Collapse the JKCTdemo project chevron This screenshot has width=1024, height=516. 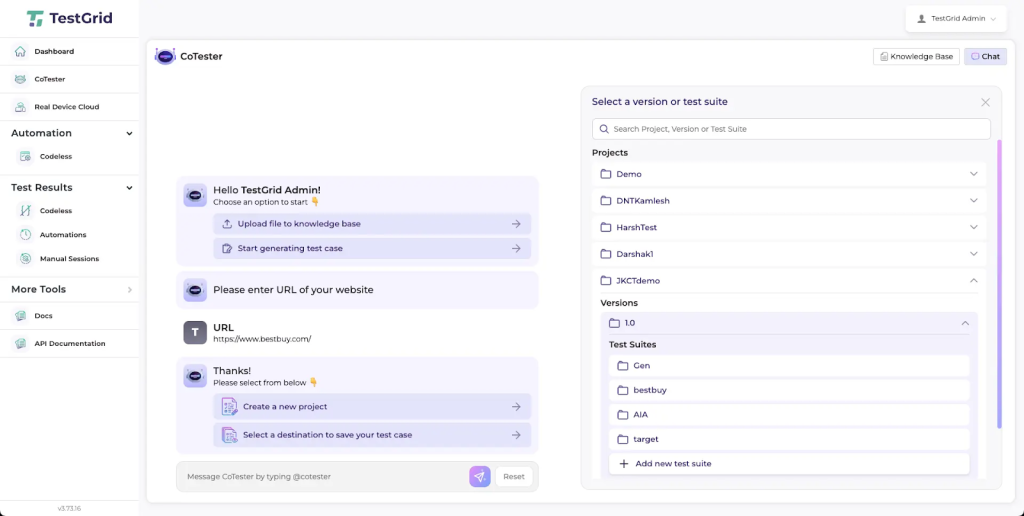pos(974,280)
